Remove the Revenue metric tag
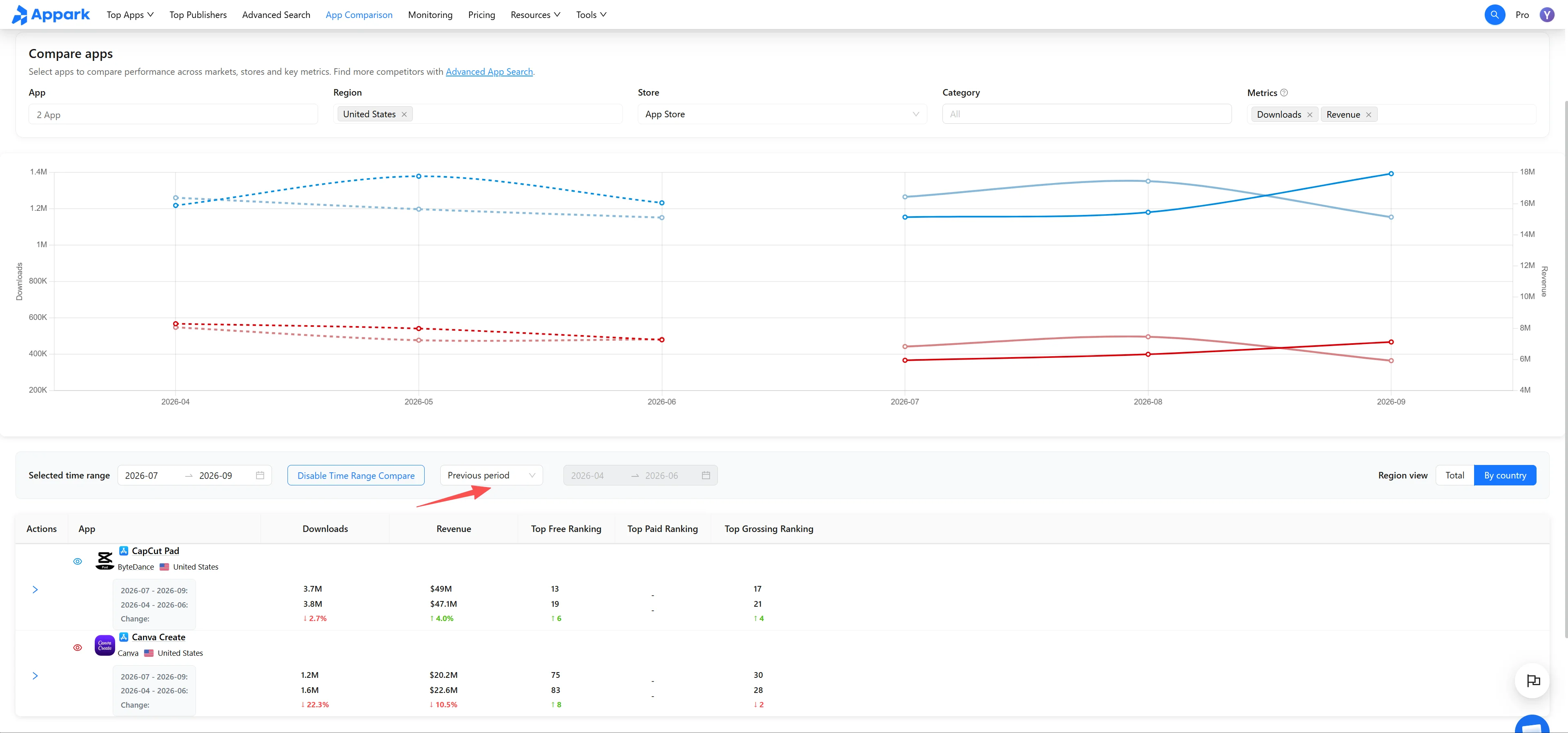This screenshot has width=1568, height=733. [1368, 114]
